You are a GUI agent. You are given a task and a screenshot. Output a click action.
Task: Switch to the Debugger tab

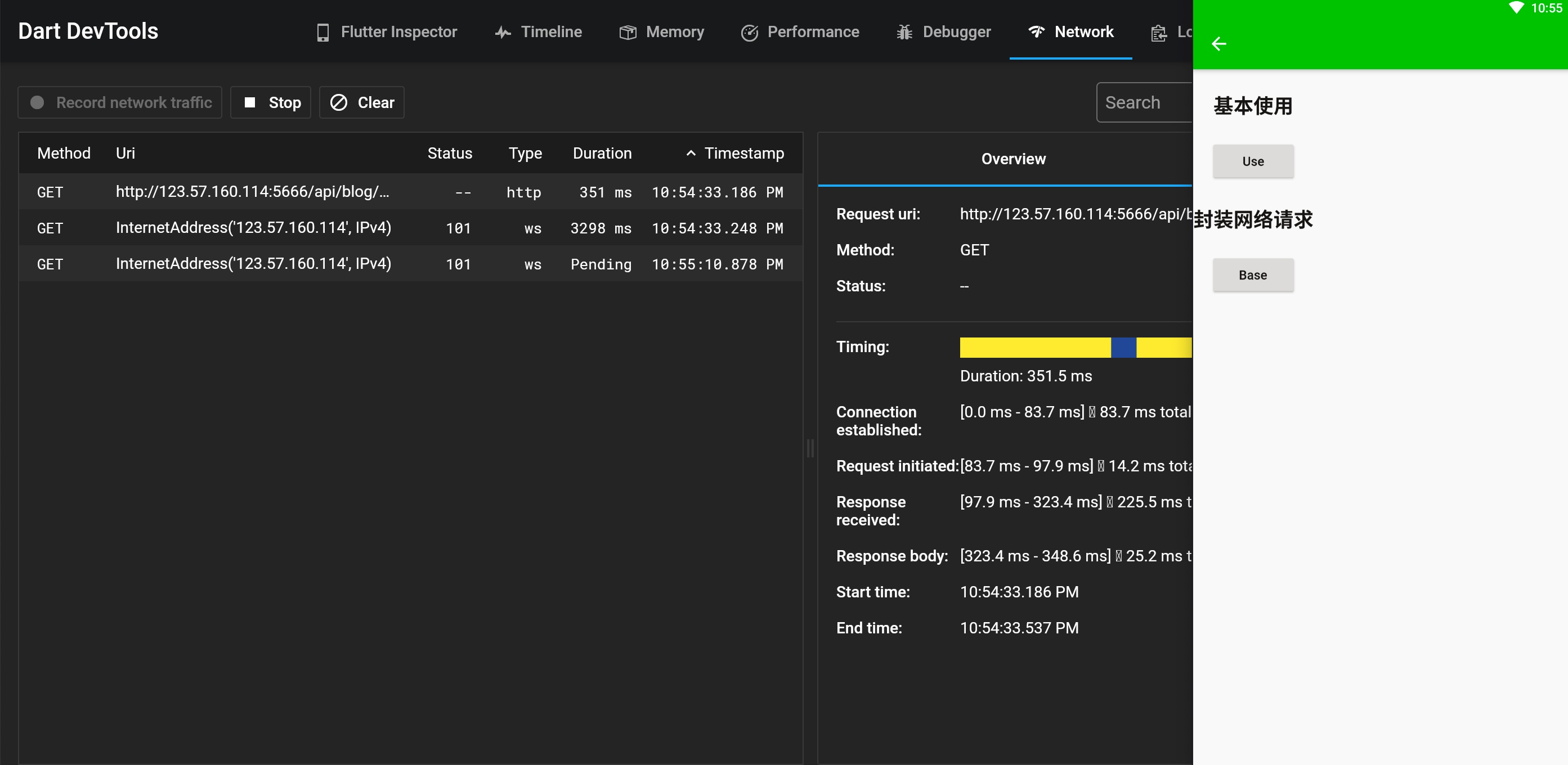956,32
